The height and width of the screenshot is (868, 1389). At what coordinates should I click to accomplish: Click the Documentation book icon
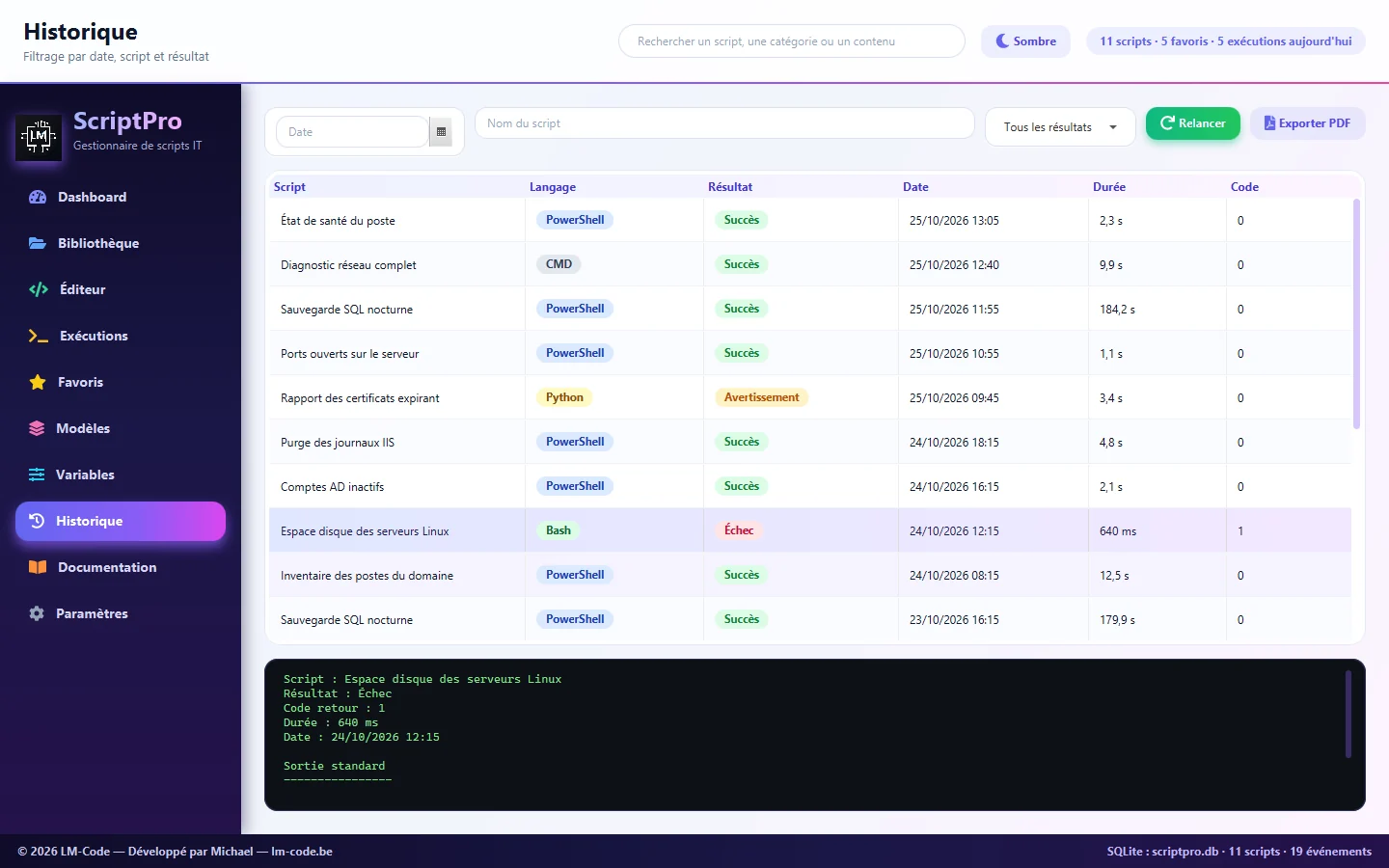[x=38, y=567]
